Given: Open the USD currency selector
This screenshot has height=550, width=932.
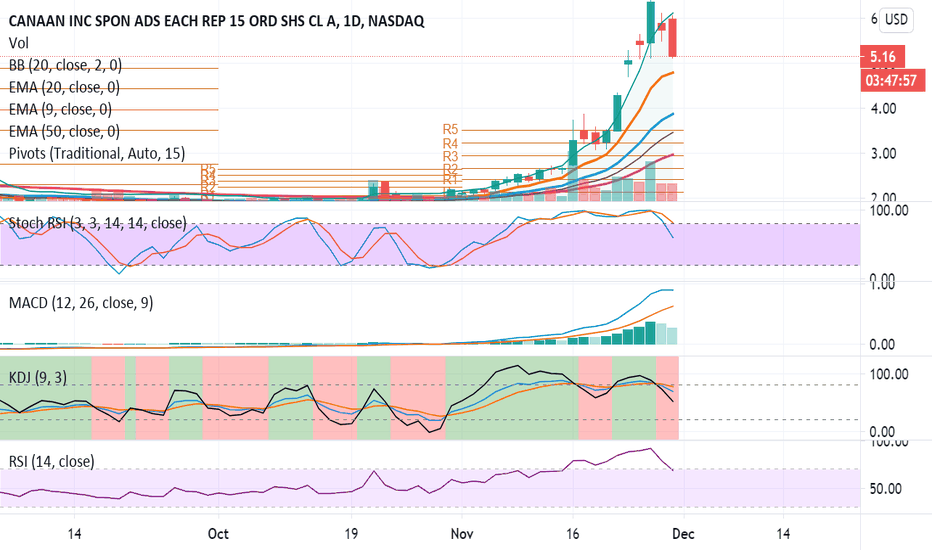Looking at the screenshot, I should 896,19.
